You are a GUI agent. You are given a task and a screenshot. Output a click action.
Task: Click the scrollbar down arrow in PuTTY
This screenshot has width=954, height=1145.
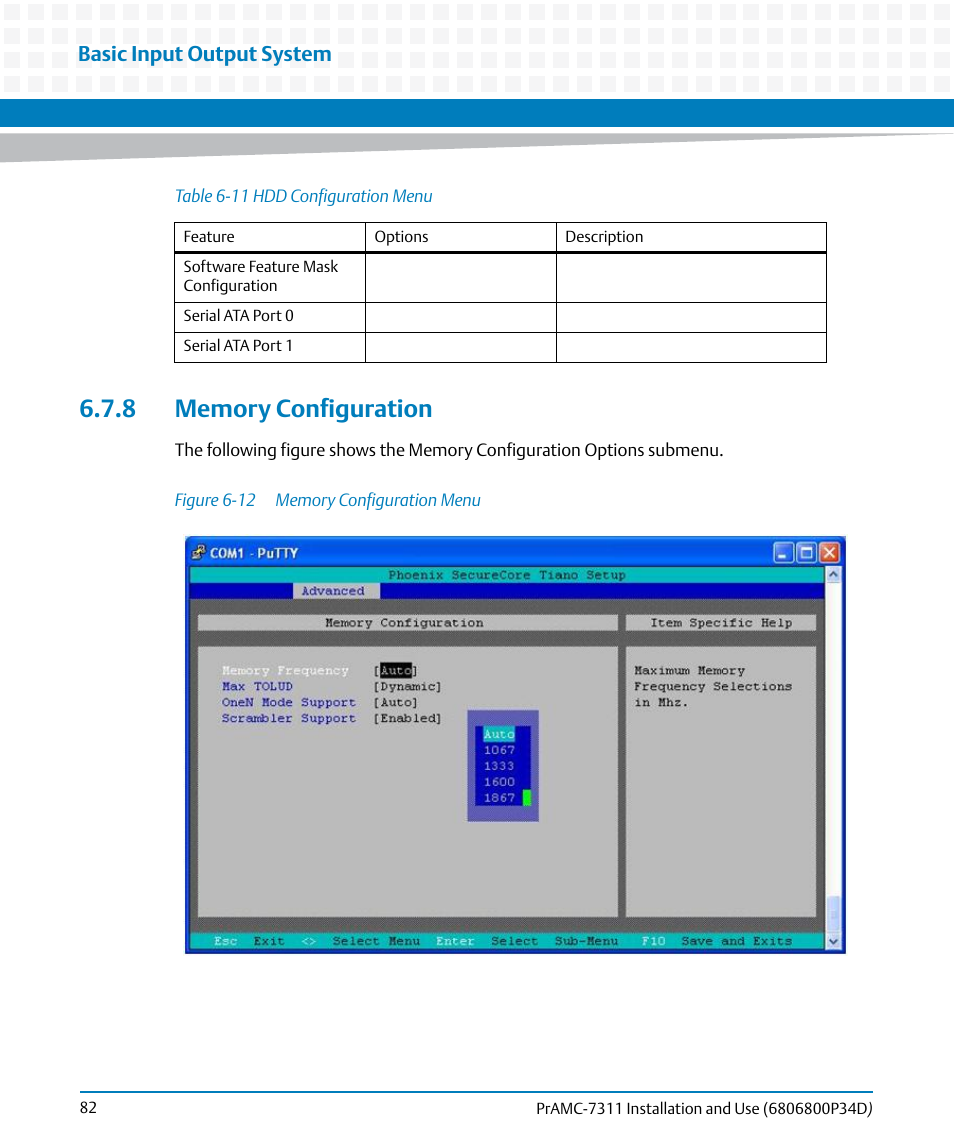(833, 942)
